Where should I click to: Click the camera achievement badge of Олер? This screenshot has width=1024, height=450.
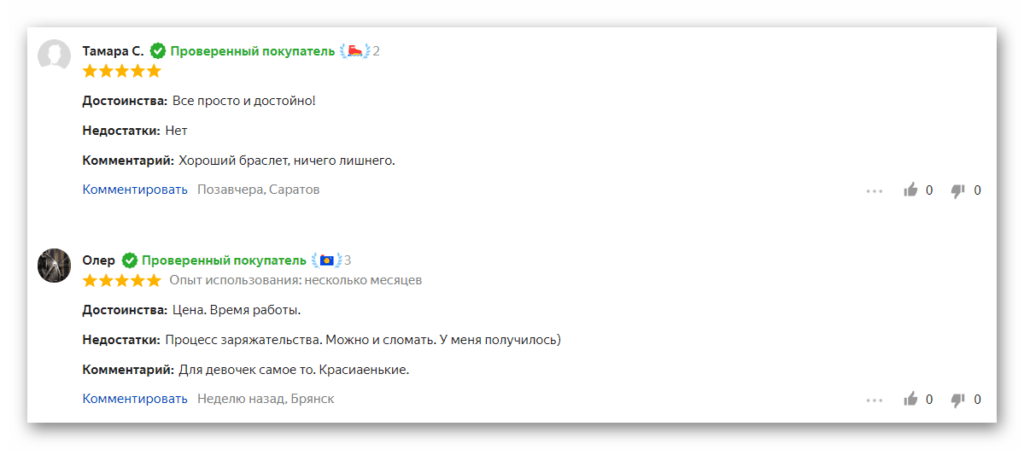tap(327, 261)
